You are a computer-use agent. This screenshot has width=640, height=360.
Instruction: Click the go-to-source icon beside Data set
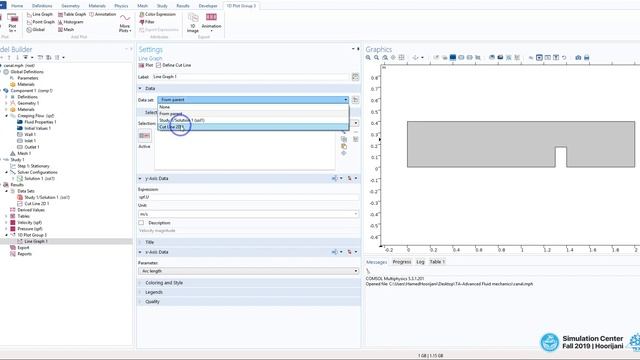(x=356, y=100)
